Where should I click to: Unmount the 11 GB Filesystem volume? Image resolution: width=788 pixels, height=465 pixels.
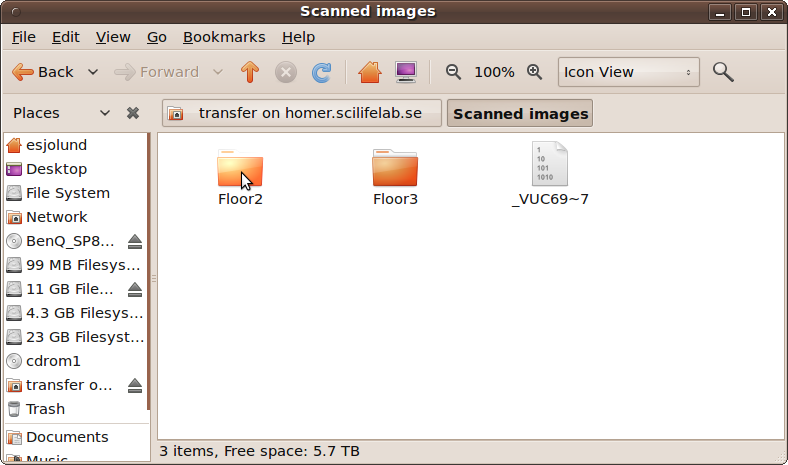(135, 290)
